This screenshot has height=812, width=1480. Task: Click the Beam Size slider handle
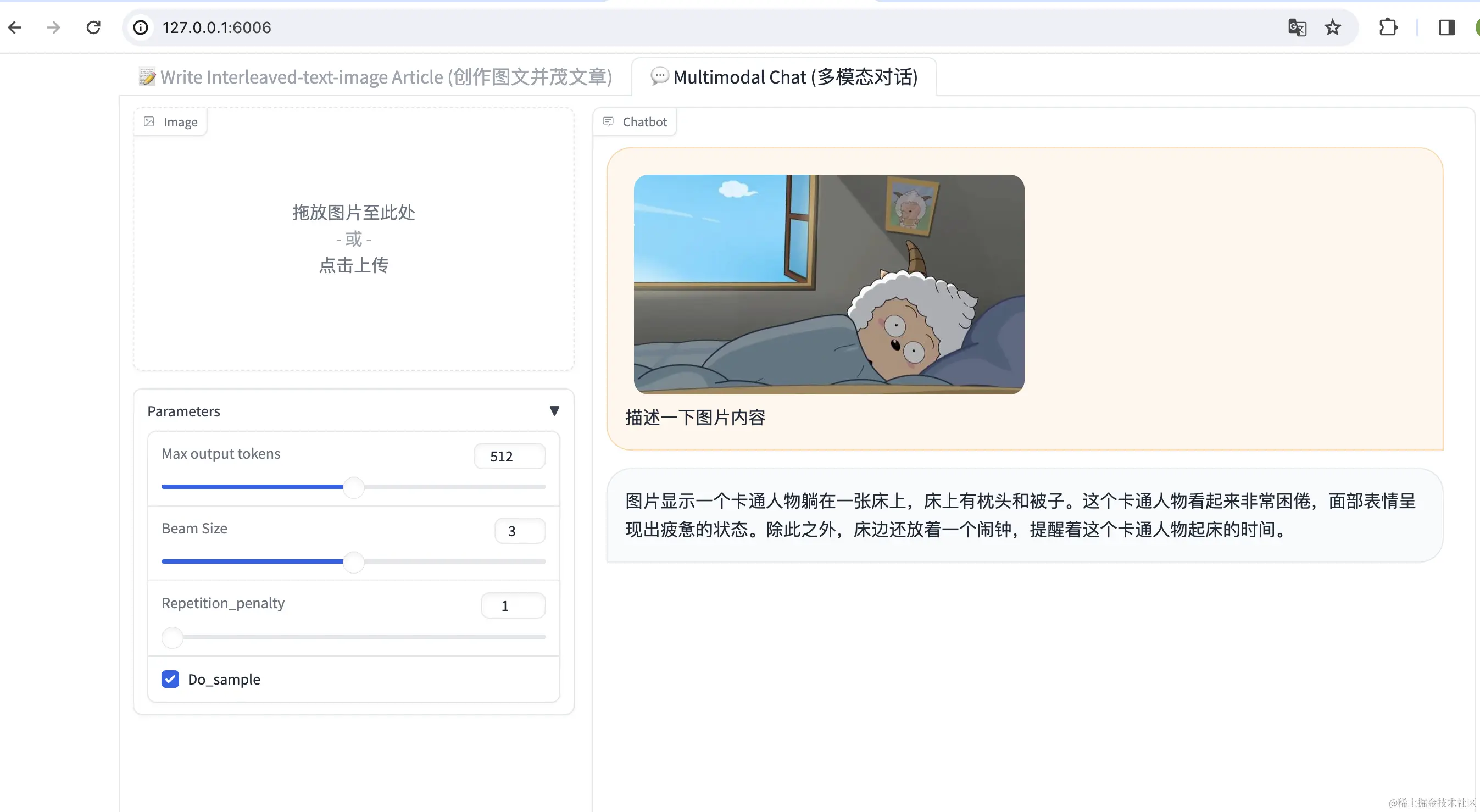[353, 561]
